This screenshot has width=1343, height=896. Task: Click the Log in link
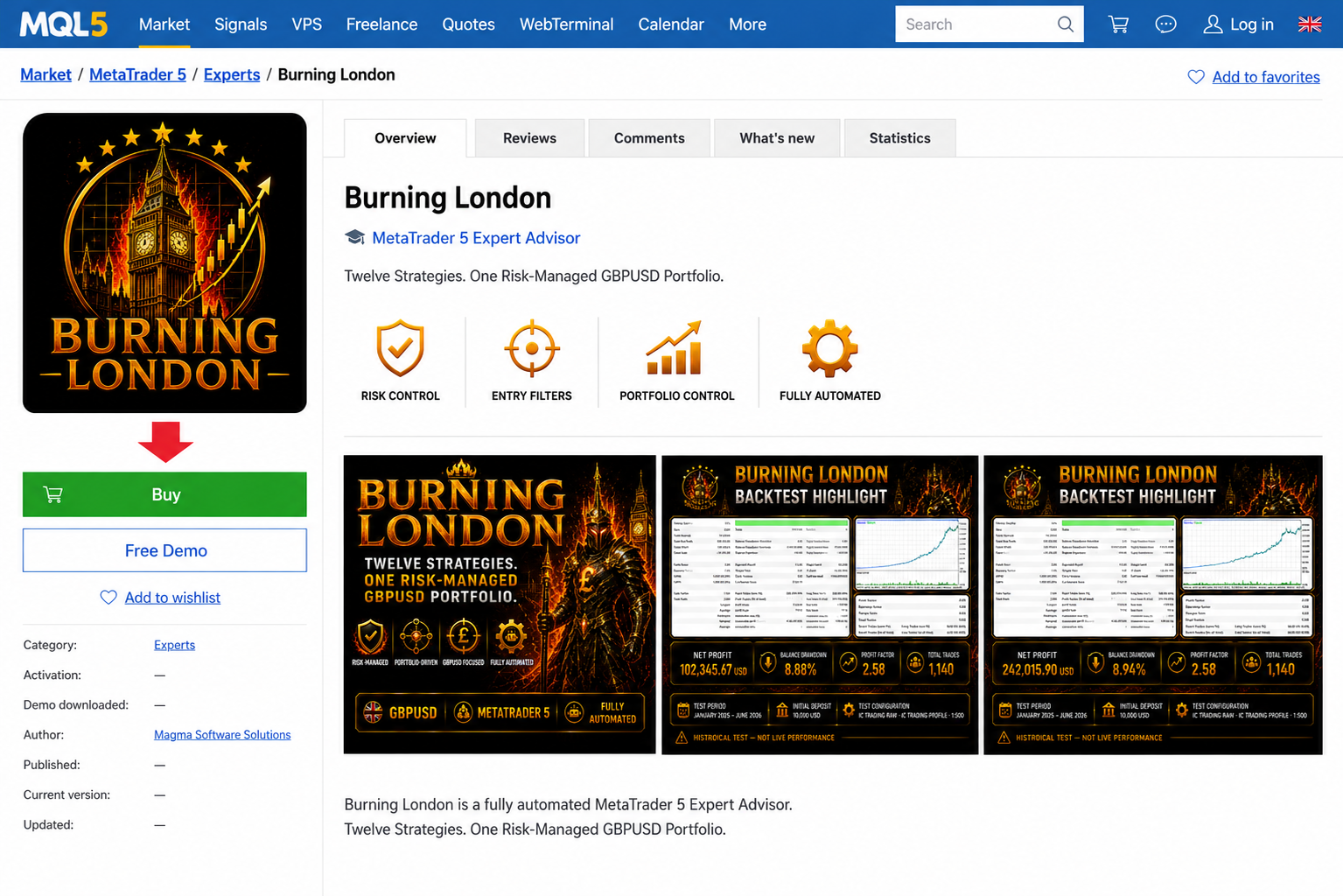[1252, 24]
